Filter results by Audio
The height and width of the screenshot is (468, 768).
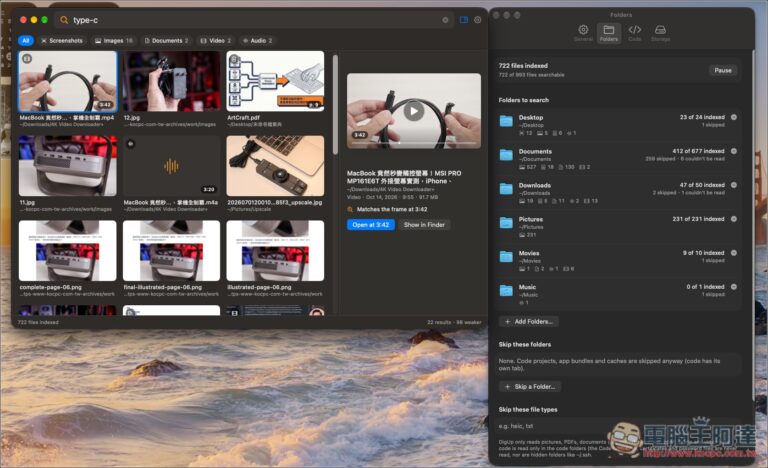[x=258, y=41]
